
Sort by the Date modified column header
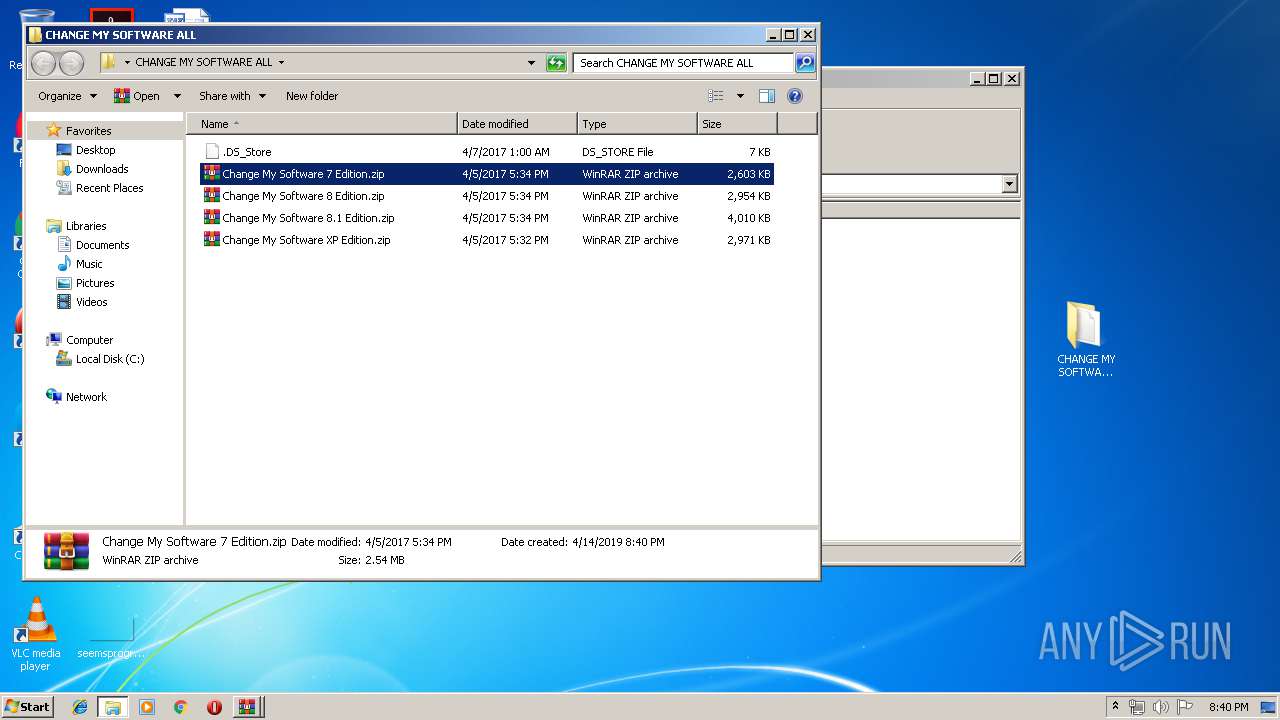[x=517, y=124]
